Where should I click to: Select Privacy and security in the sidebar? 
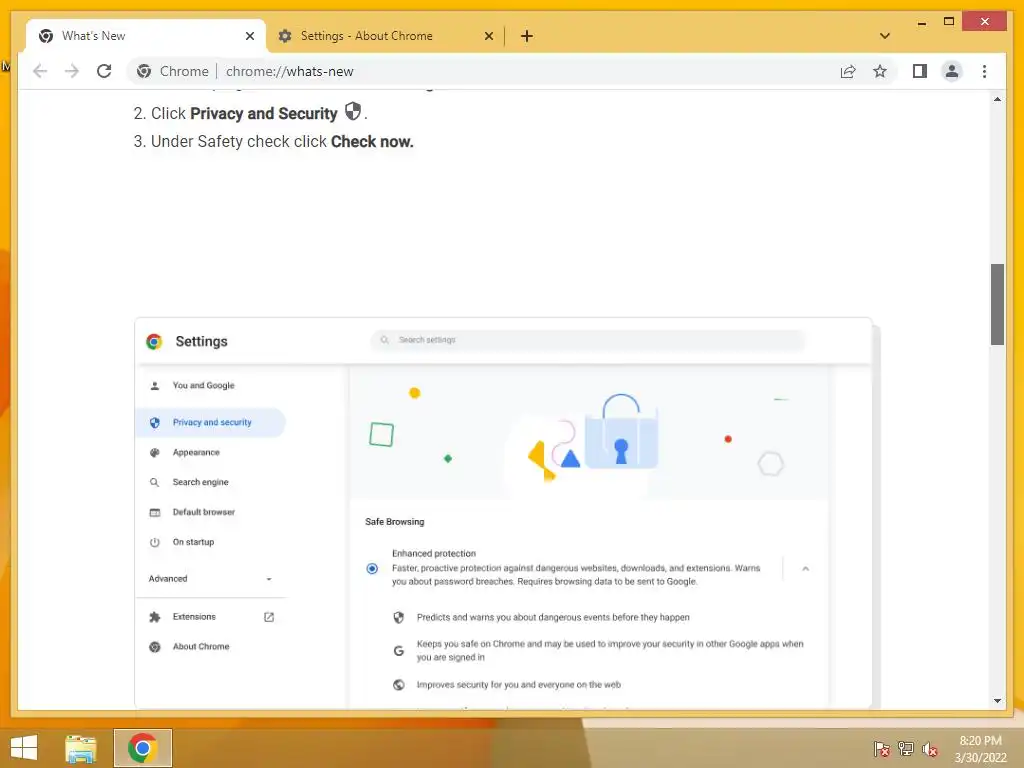[x=212, y=423]
